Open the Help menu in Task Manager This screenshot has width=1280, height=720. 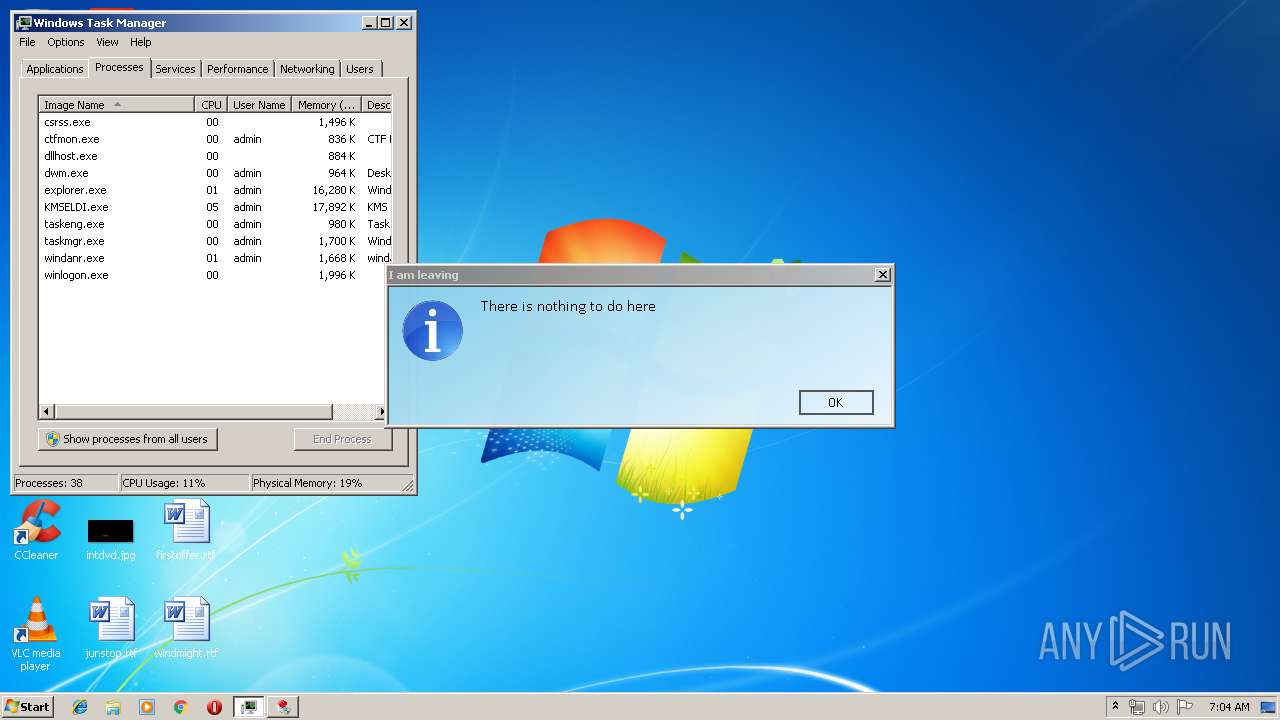[x=141, y=42]
